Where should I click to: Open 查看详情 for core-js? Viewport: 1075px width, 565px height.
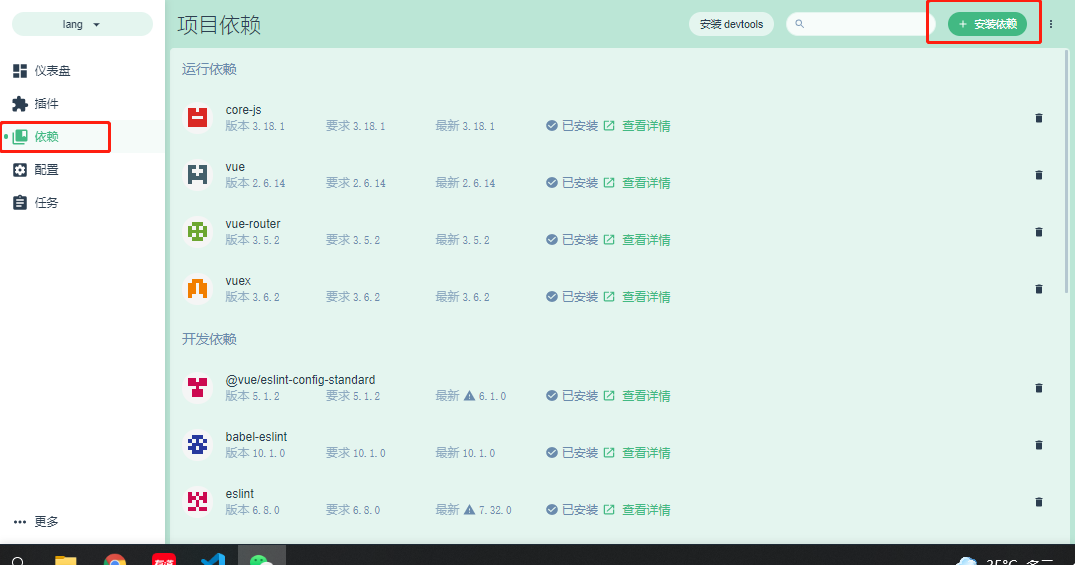pyautogui.click(x=637, y=126)
